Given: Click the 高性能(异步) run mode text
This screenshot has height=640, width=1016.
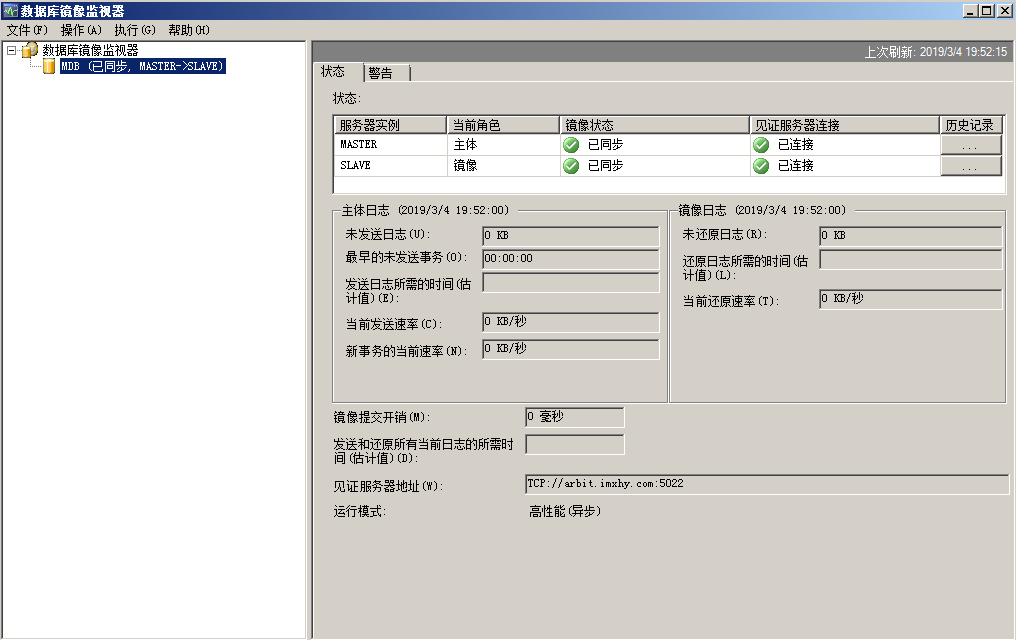Looking at the screenshot, I should point(565,511).
